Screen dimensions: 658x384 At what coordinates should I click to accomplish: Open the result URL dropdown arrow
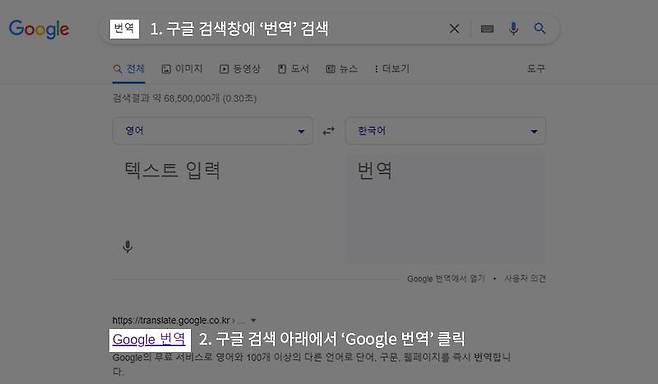pos(253,320)
